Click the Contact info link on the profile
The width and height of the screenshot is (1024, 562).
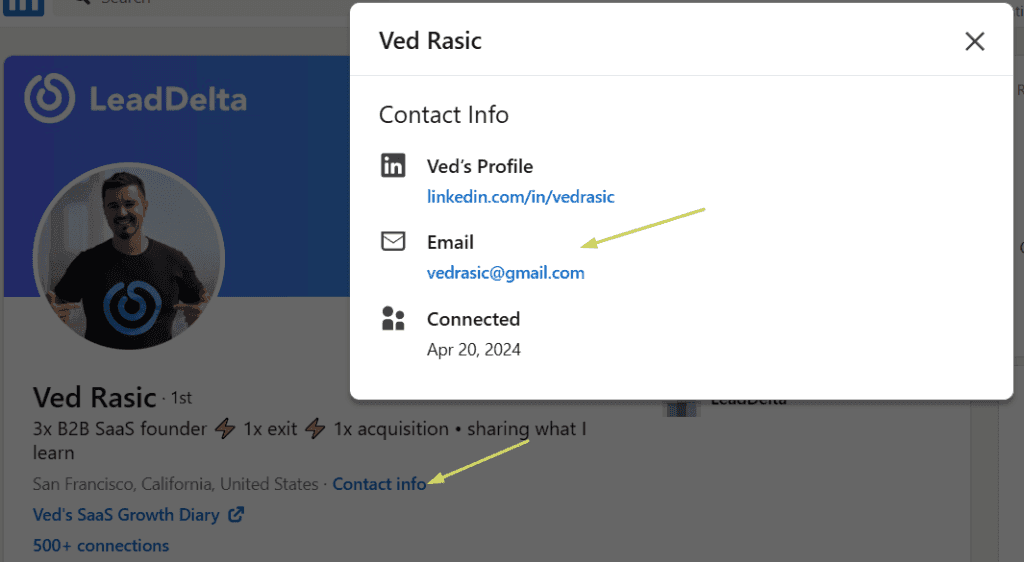379,484
